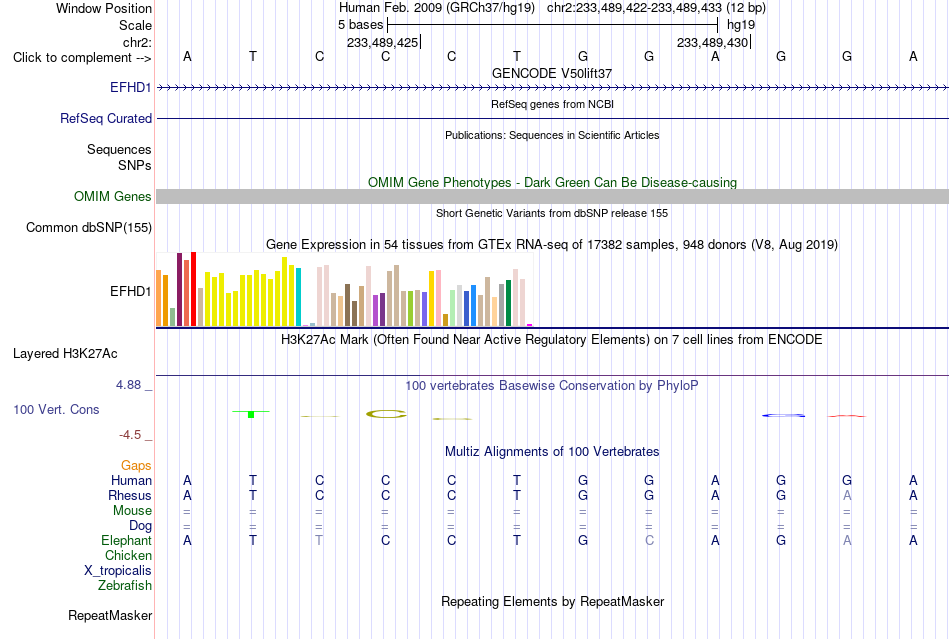Open the 100 Vert. Cons track label
Viewport: 950px width, 639px height.
coord(56,409)
